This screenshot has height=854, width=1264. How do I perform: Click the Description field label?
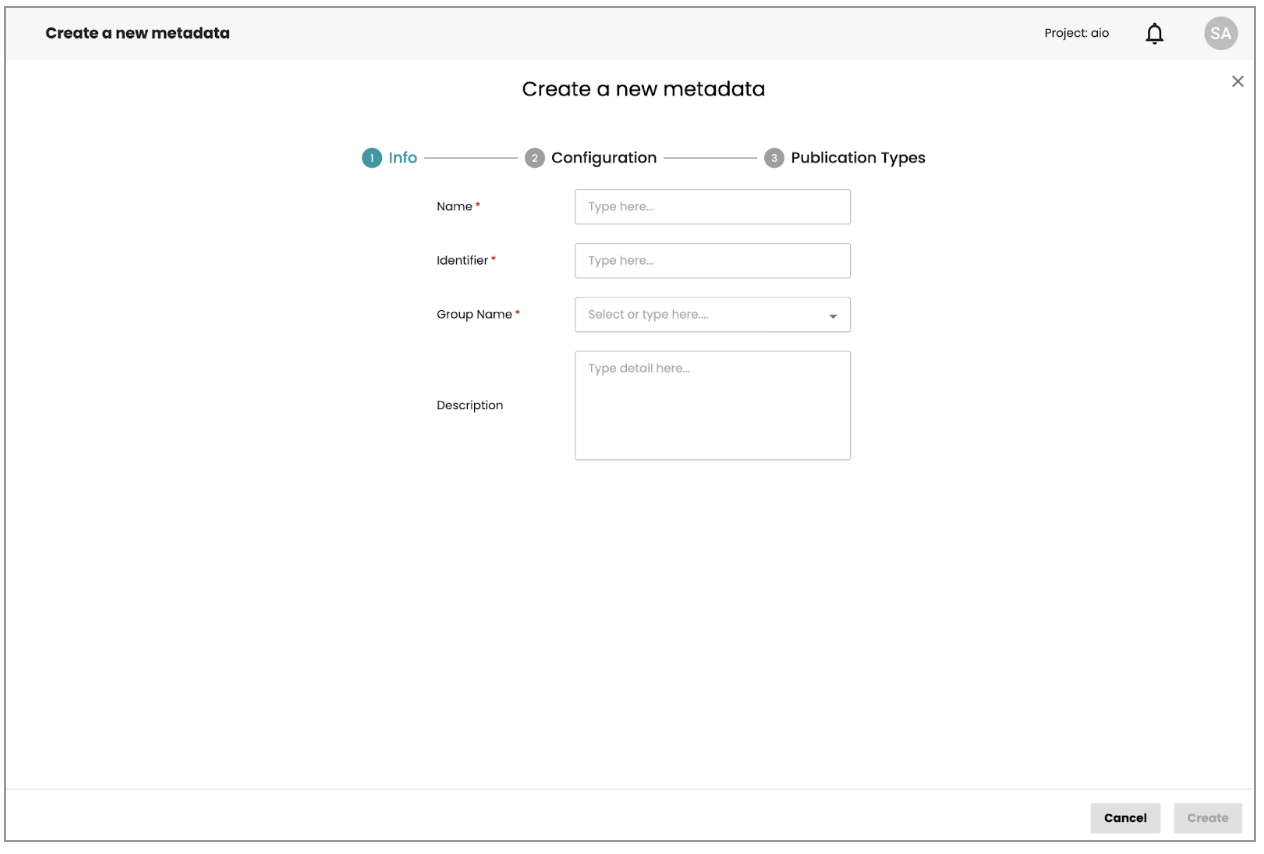470,405
